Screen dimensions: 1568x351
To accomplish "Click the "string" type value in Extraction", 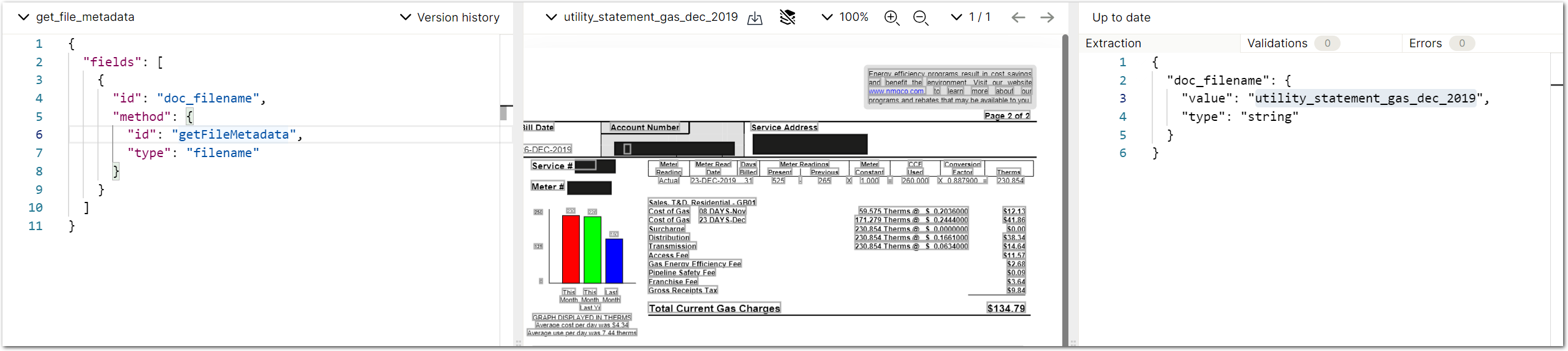I will (x=1269, y=117).
